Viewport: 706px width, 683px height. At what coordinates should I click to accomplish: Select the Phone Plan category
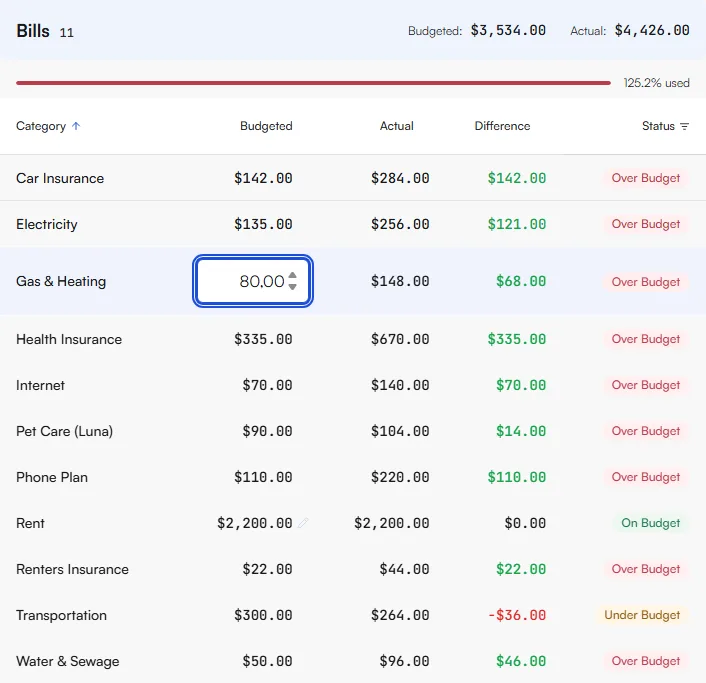coord(52,477)
